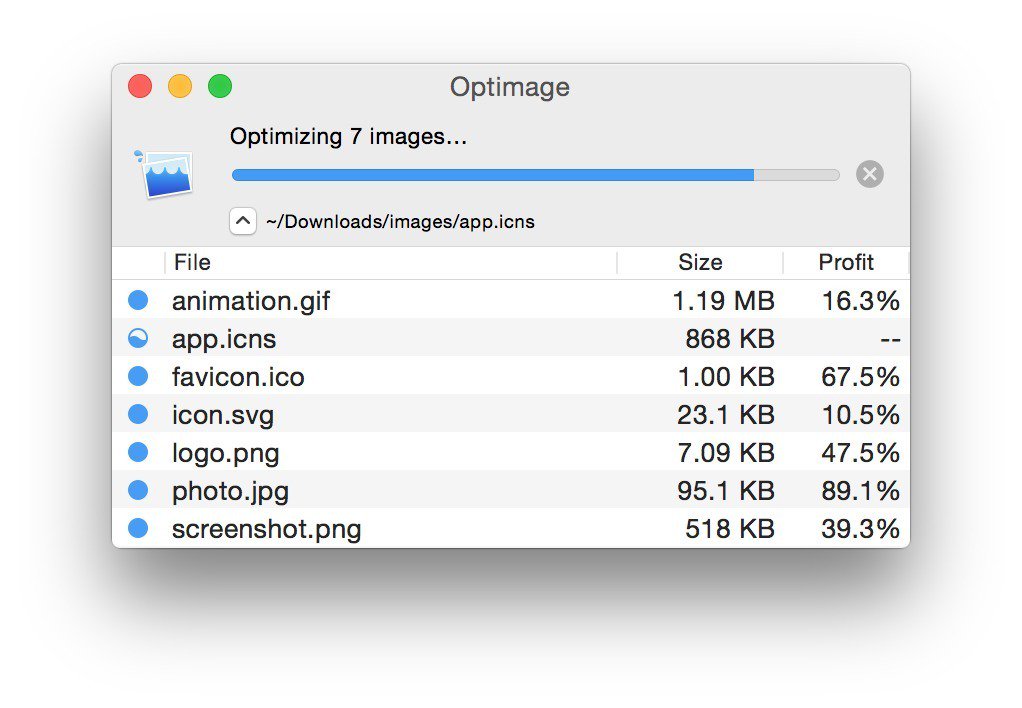1022x708 pixels.
Task: Click the completed dot next to icon.svg
Action: coord(138,414)
